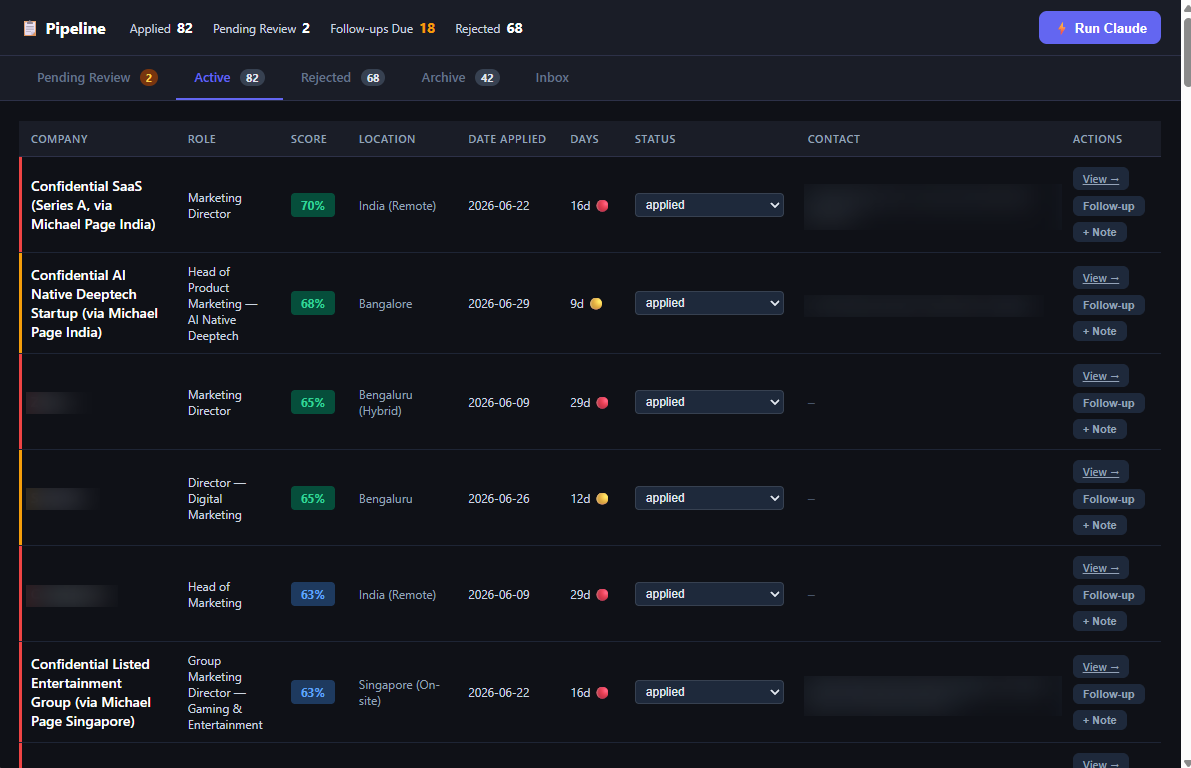Screen dimensions: 1191x768
Task: Add a note to Confidential SaaS row
Action: [1099, 232]
